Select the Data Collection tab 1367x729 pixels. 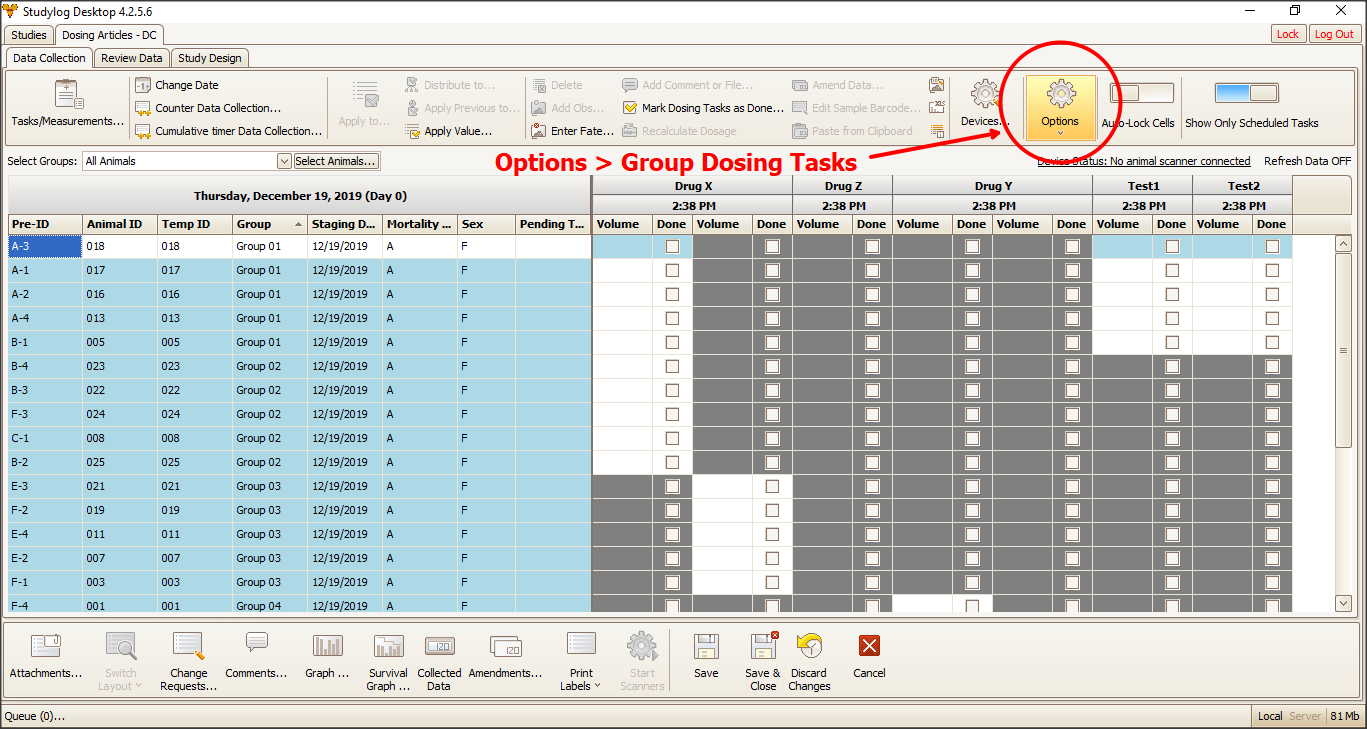[x=49, y=59]
